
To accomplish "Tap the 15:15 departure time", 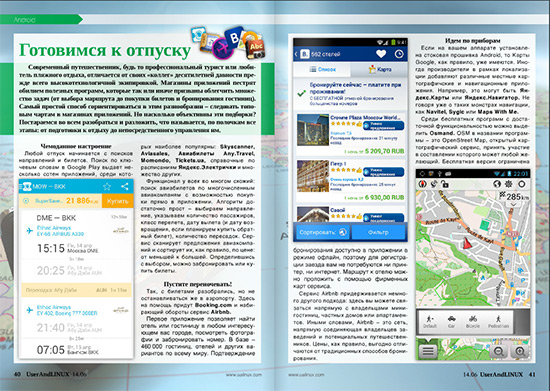I will coord(51,249).
